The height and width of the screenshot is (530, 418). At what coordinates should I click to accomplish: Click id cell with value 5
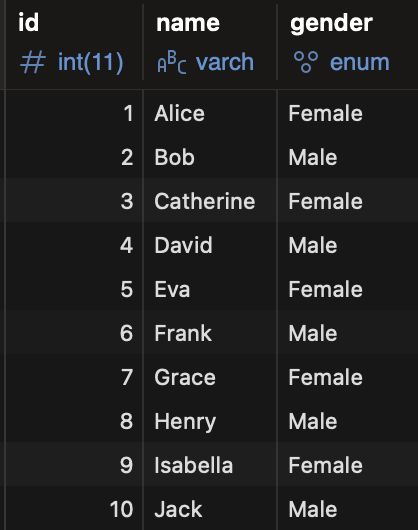[74, 289]
